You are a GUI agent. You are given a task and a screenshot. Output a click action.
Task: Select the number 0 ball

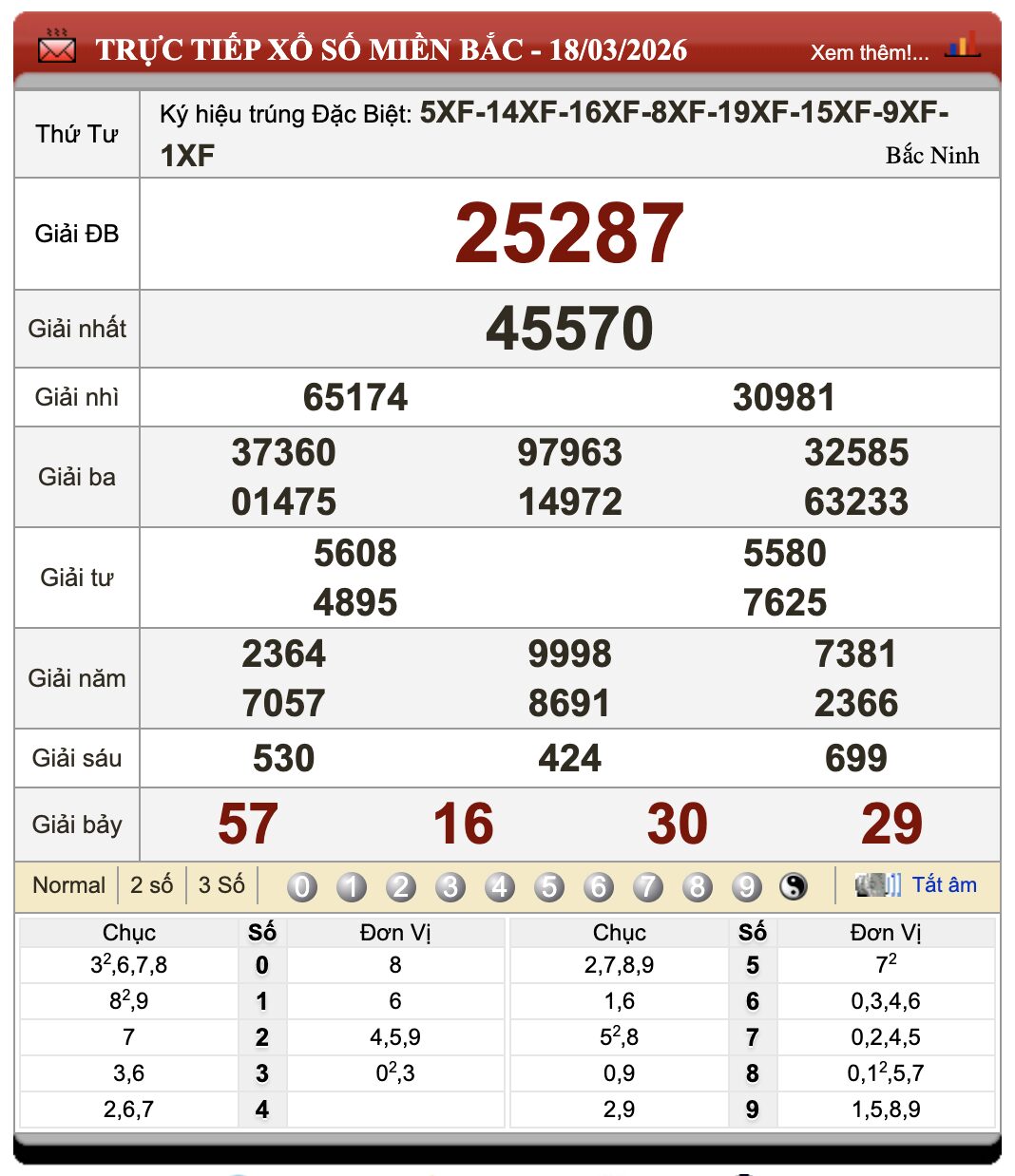302,885
